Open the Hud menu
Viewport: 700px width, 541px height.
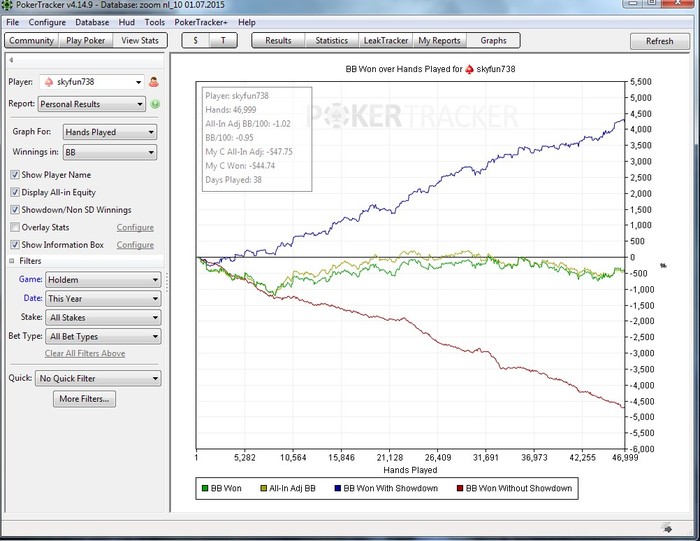pos(126,22)
